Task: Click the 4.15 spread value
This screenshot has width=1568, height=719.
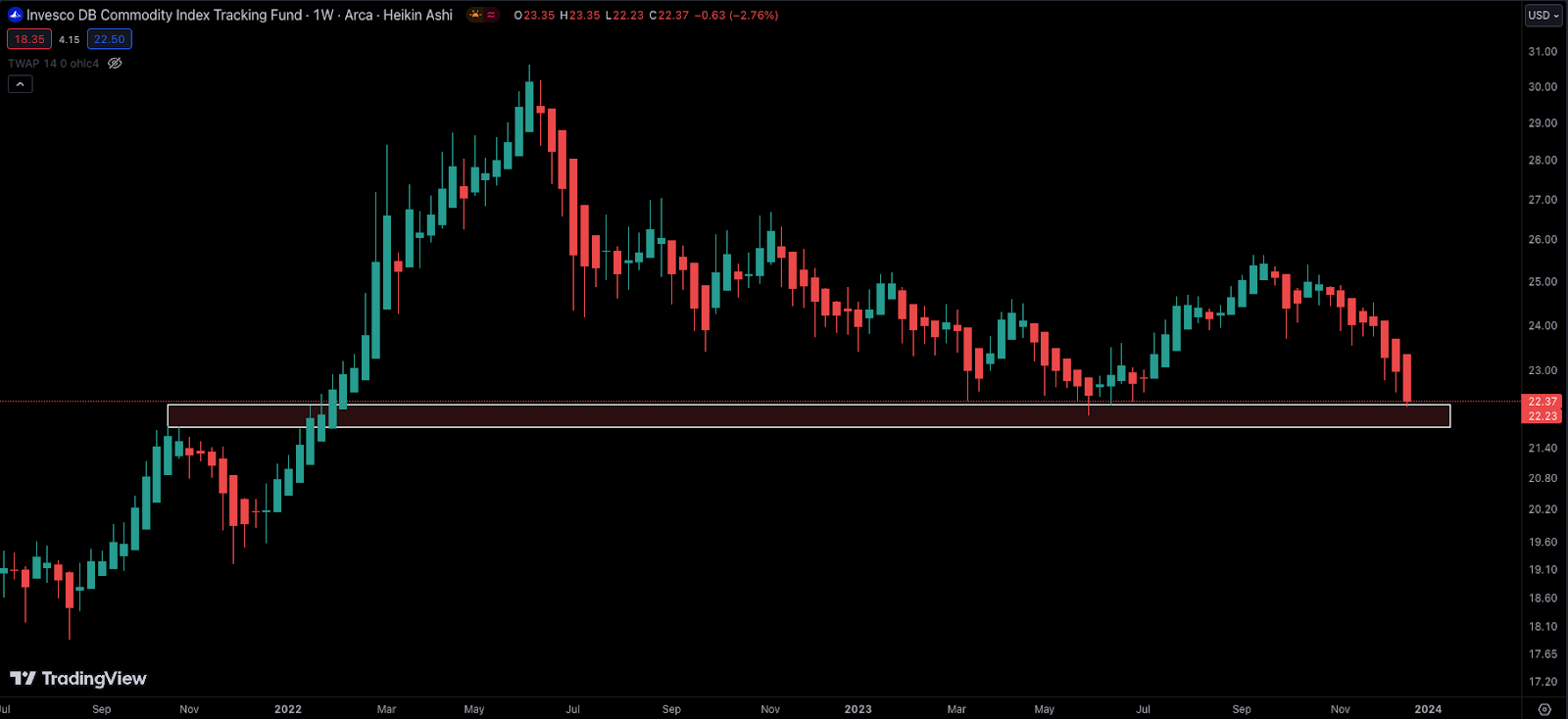Action: (x=70, y=40)
